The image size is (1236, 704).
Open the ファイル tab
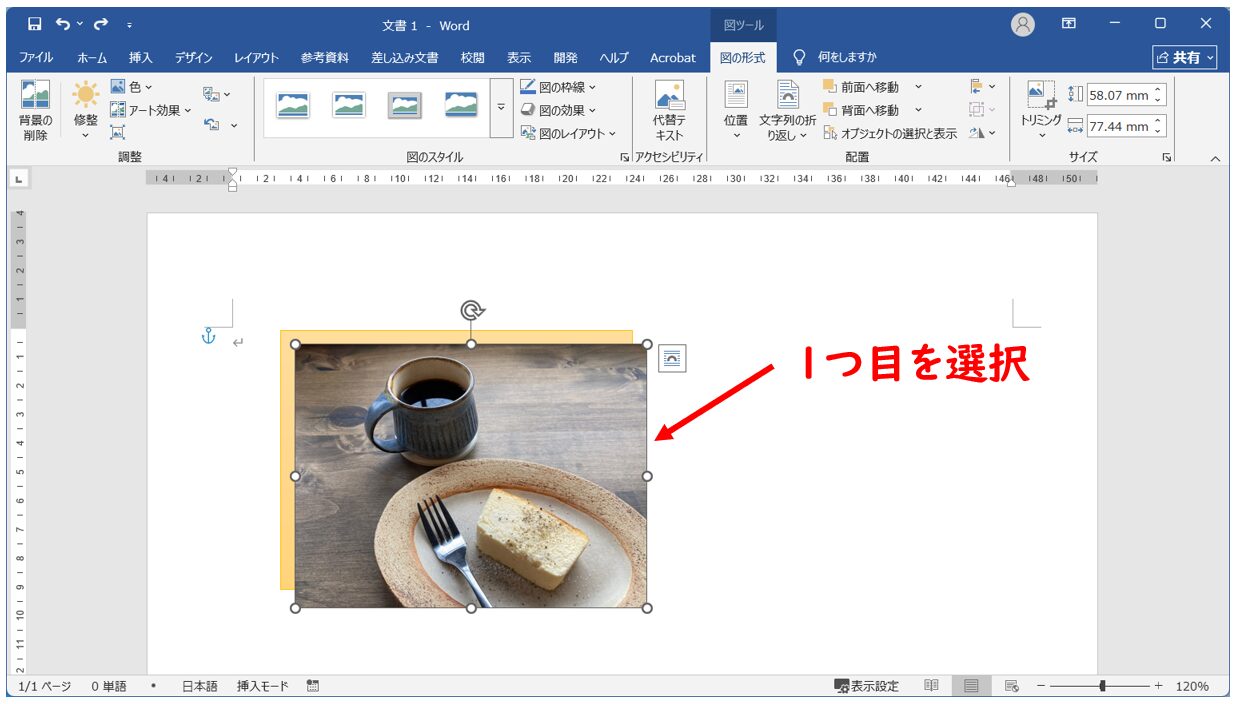(x=36, y=58)
